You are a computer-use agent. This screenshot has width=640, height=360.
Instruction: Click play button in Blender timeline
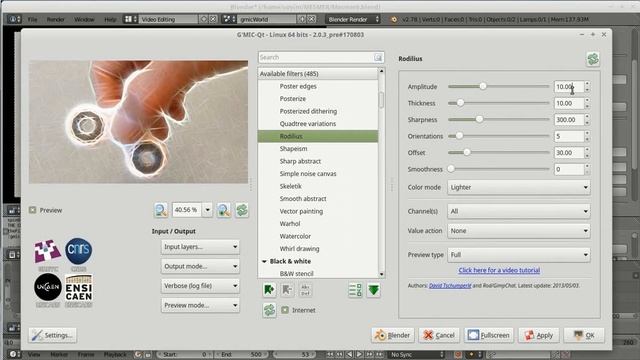tap(360, 354)
